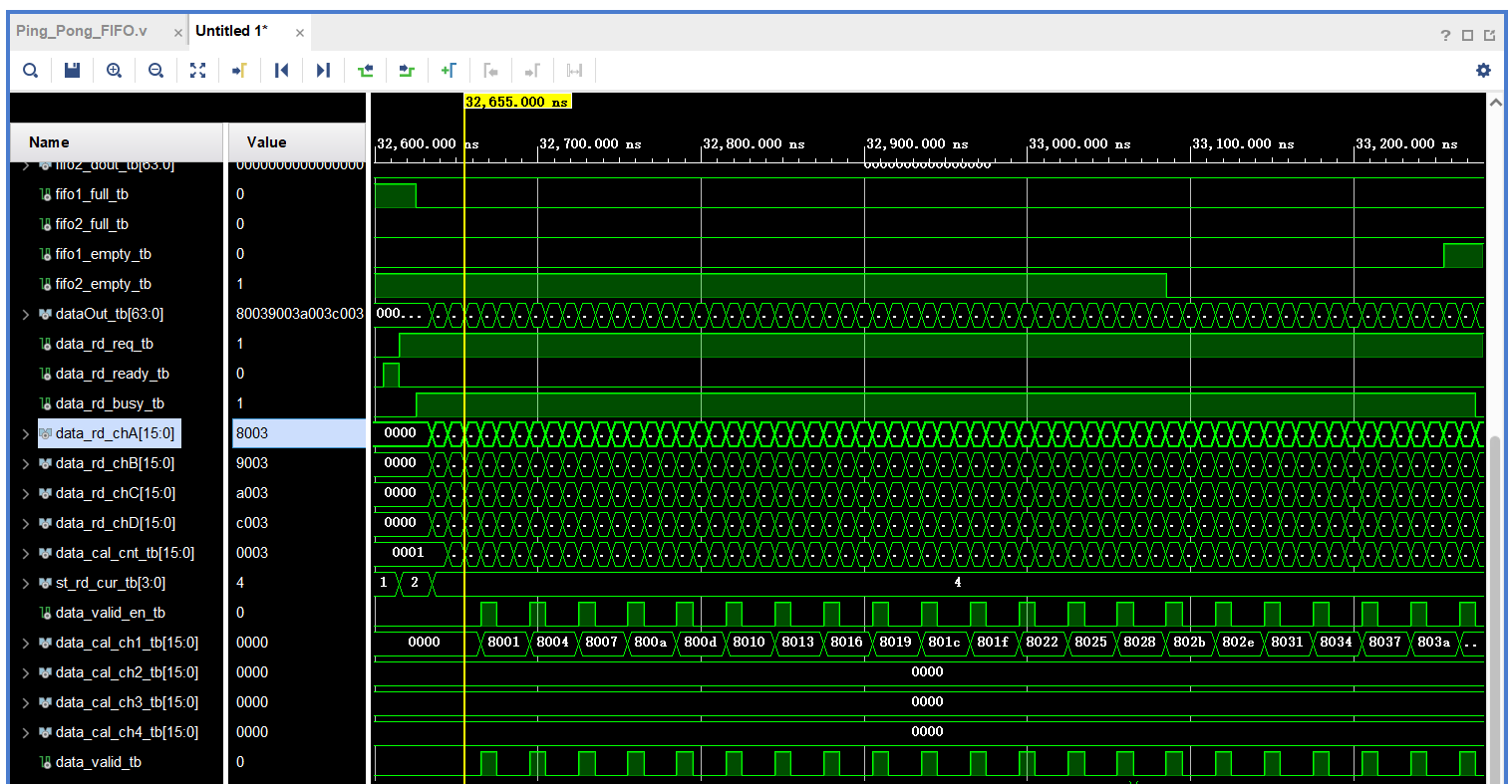Click value c003 of data_rd_chD
The height and width of the screenshot is (784, 1512).
point(252,523)
